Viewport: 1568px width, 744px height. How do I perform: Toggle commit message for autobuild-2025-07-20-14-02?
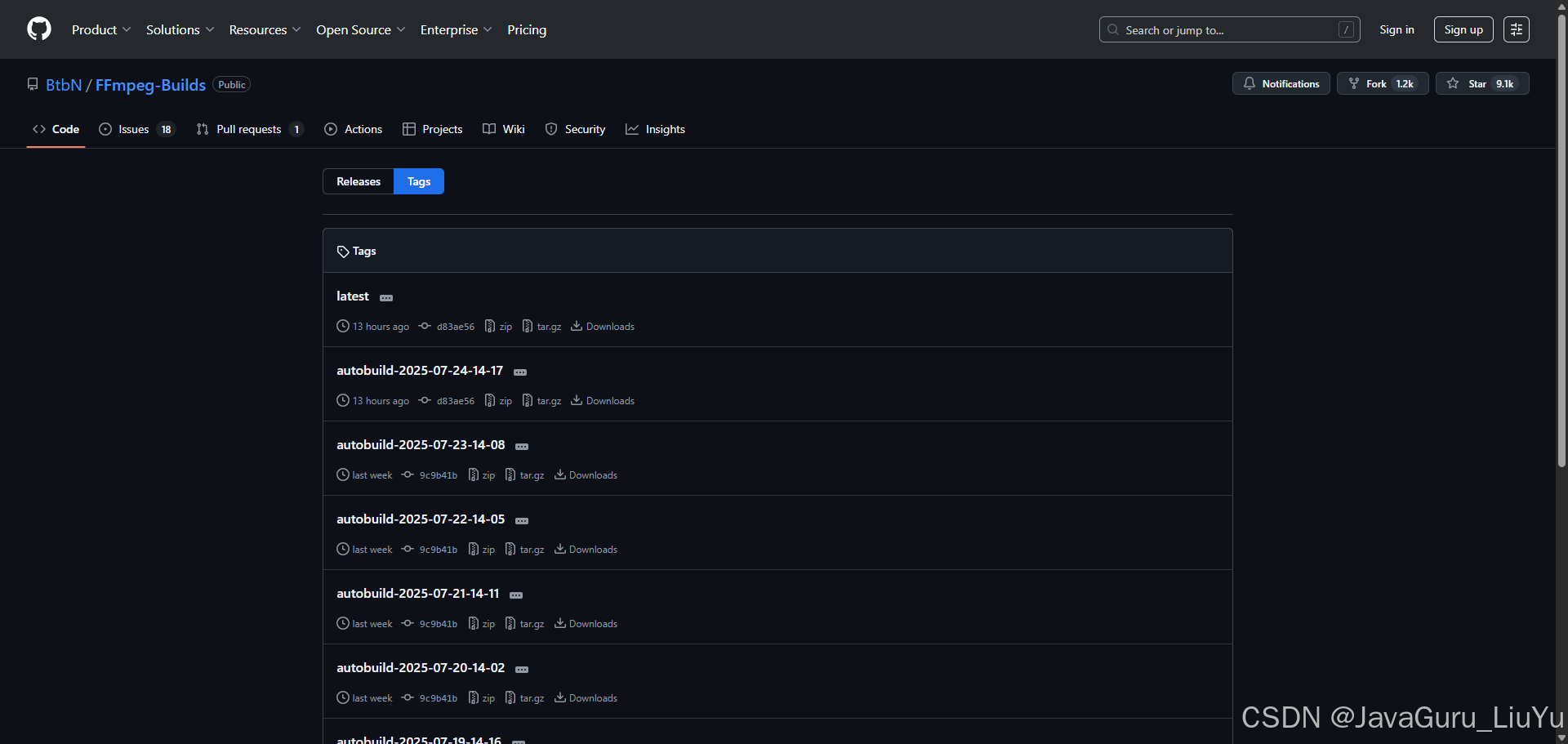tap(522, 669)
